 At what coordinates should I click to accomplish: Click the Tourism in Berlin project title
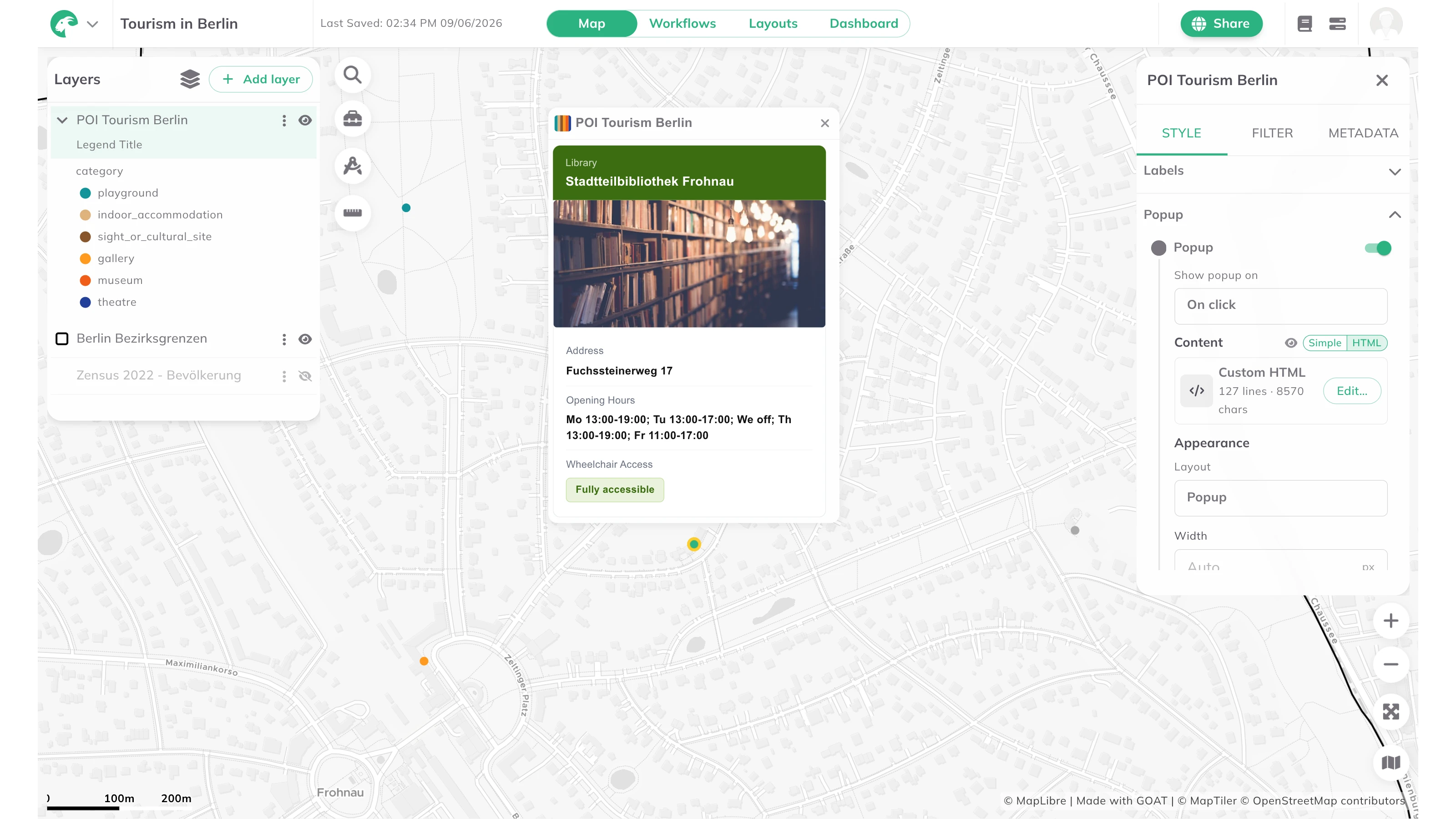179,24
